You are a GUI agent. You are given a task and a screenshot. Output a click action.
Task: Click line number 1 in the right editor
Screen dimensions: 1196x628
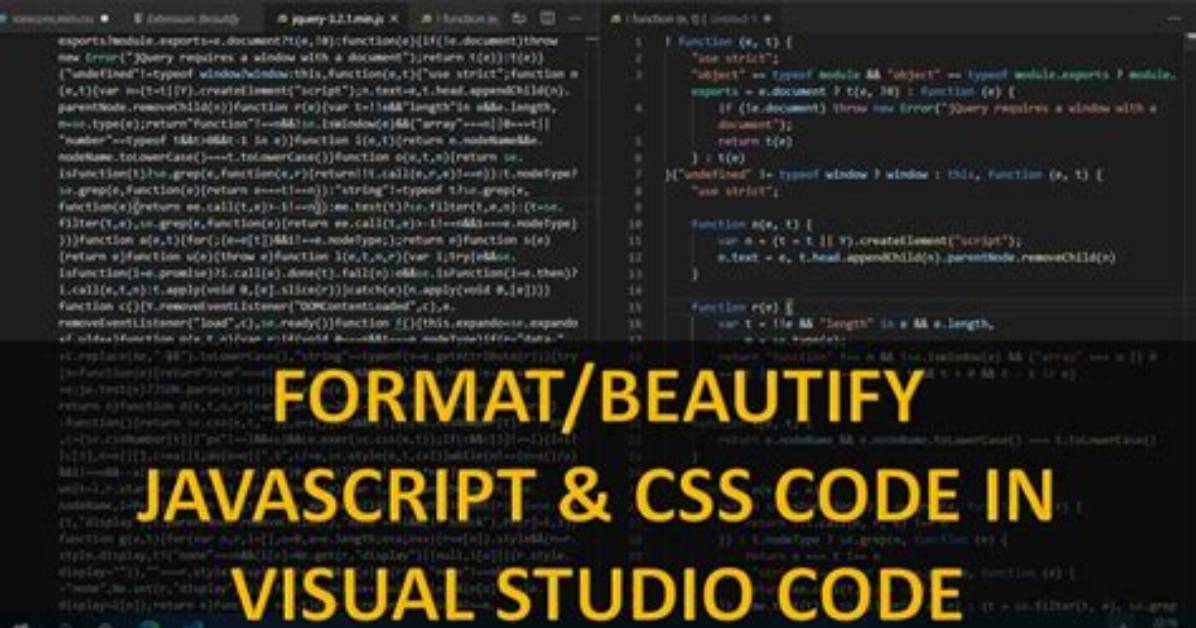[x=638, y=42]
